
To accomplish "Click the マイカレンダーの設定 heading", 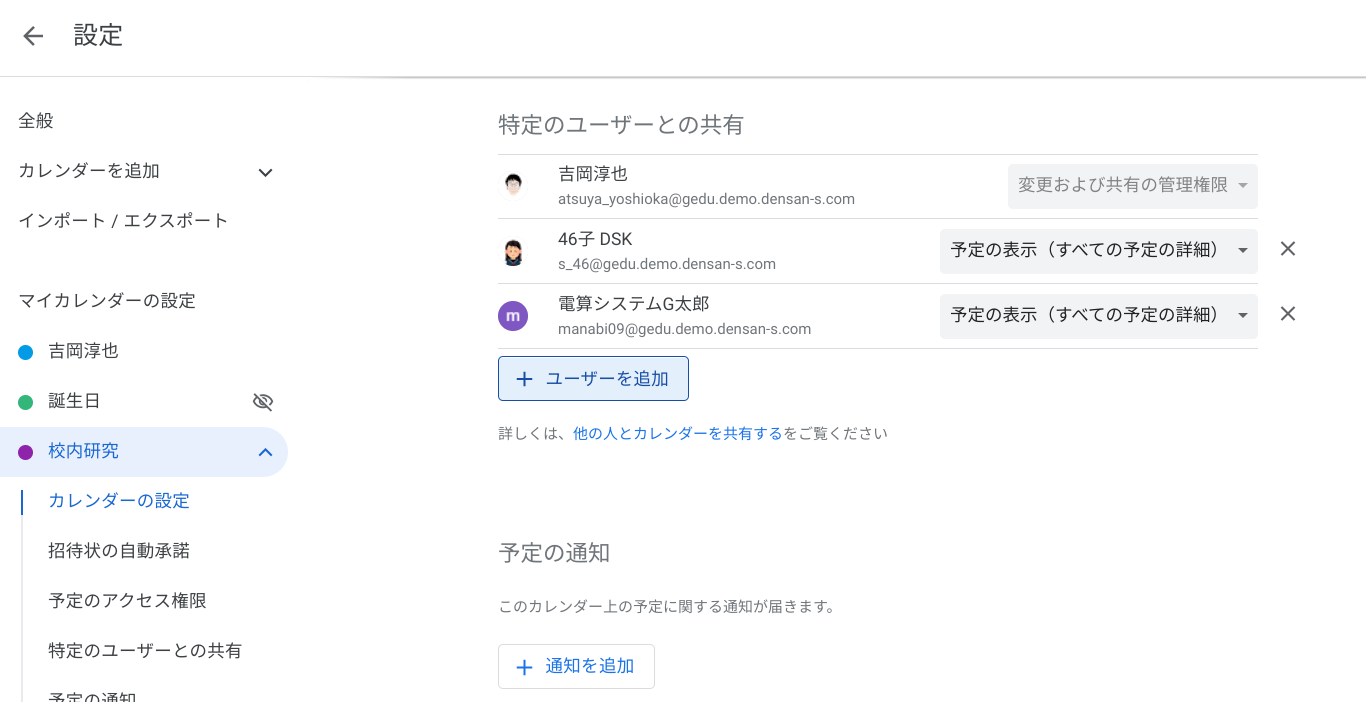I will [x=107, y=301].
